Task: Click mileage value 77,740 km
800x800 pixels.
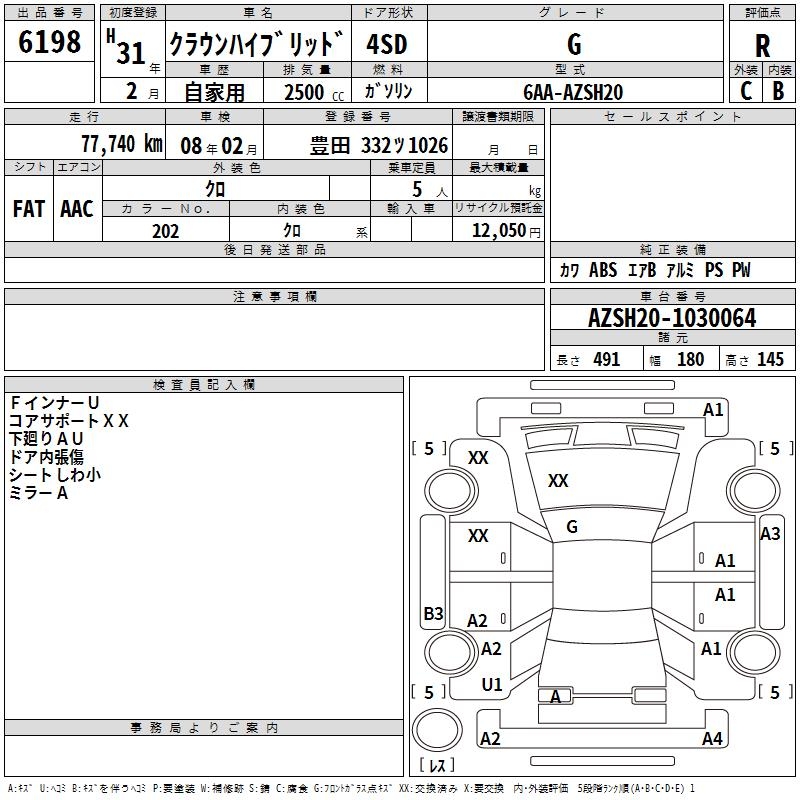Action: pyautogui.click(x=122, y=144)
